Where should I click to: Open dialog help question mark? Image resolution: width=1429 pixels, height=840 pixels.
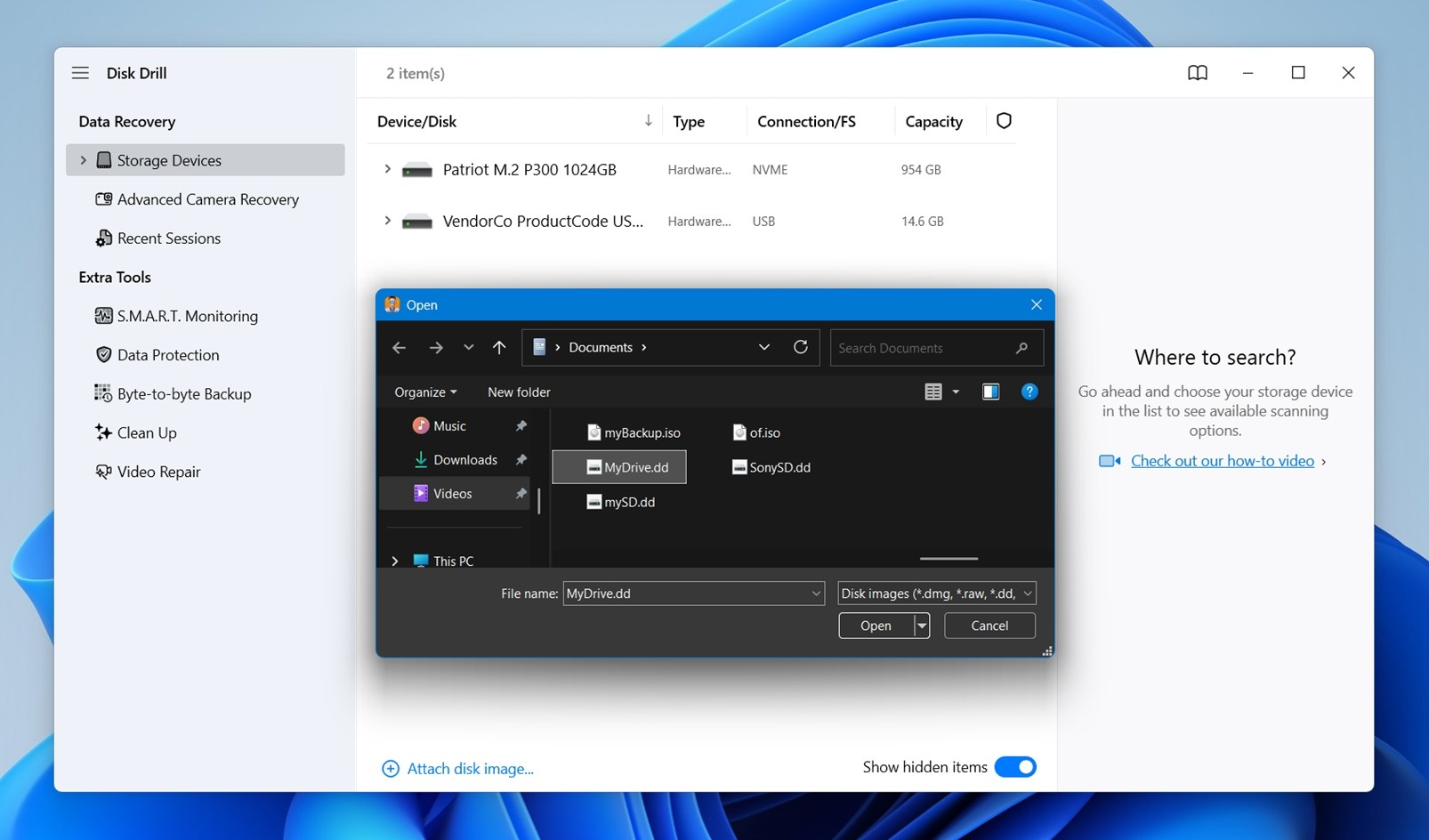(x=1029, y=392)
